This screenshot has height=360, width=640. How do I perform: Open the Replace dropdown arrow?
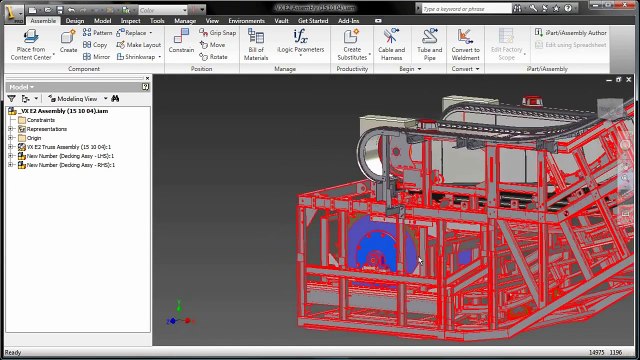coord(151,32)
